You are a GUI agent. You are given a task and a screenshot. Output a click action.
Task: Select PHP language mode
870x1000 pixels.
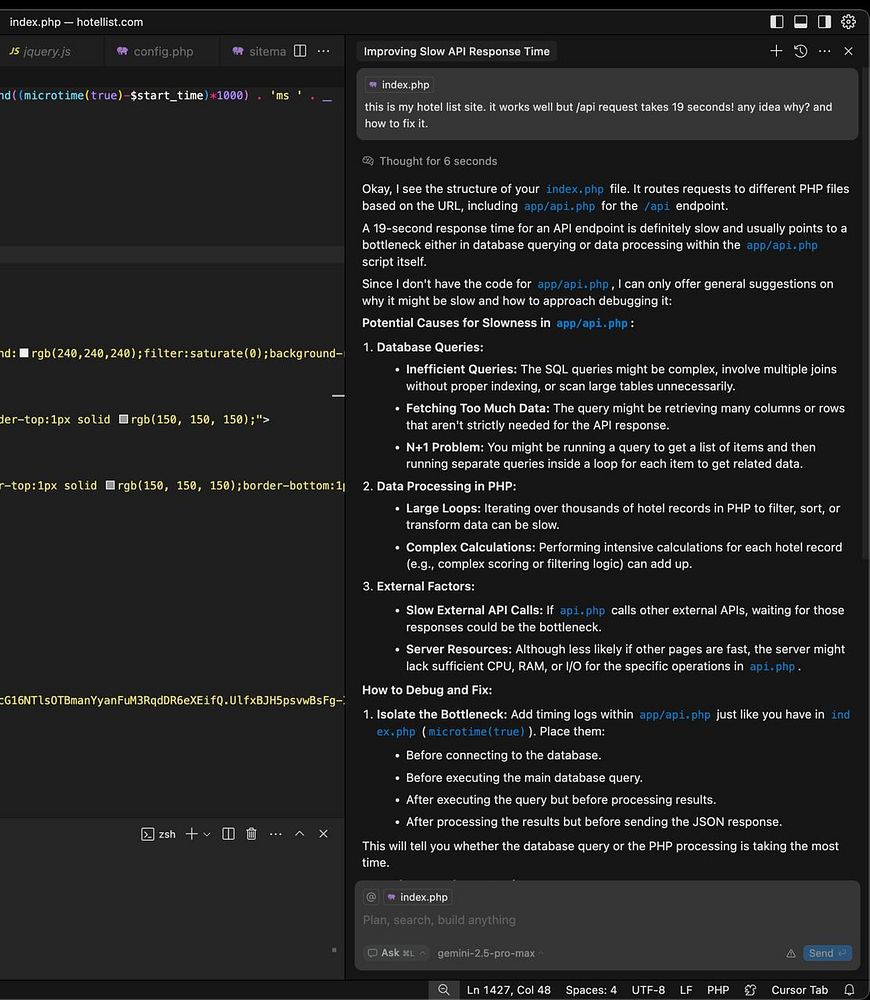pyautogui.click(x=718, y=990)
